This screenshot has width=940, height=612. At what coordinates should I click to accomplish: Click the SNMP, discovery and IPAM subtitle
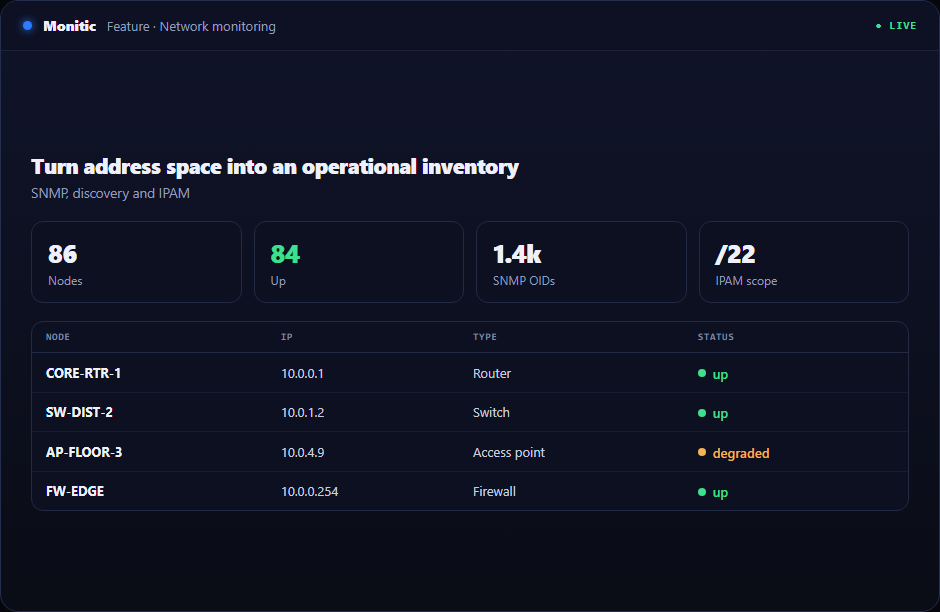click(x=110, y=194)
